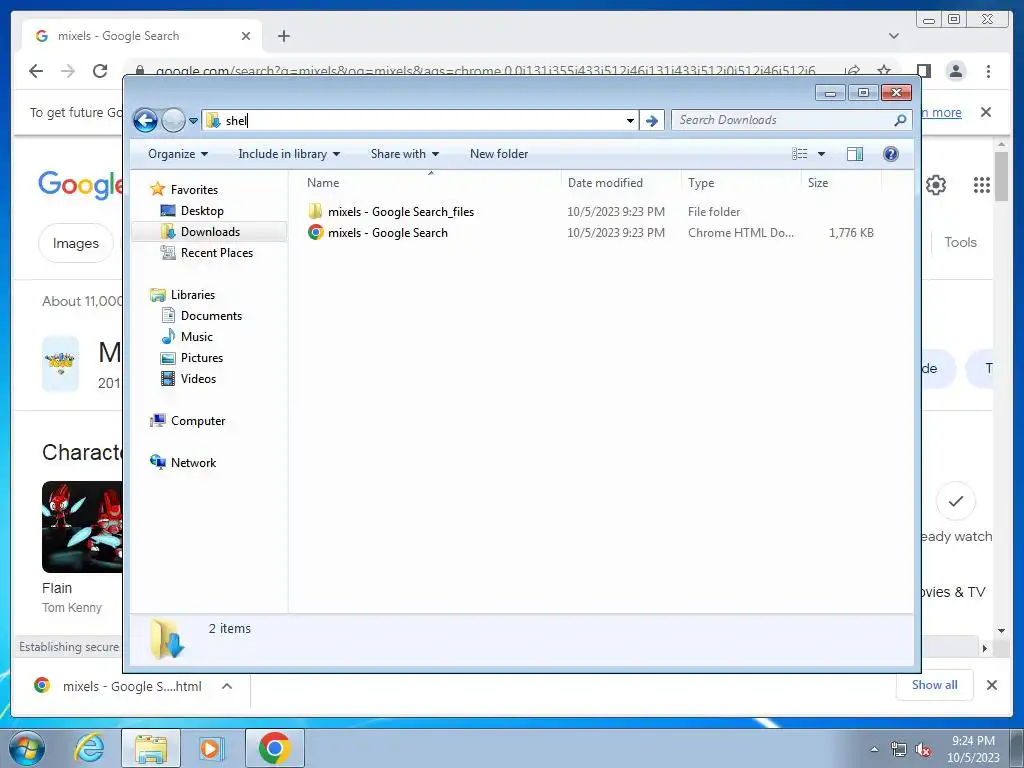
Task: Select Network in the navigation pane
Action: click(193, 463)
